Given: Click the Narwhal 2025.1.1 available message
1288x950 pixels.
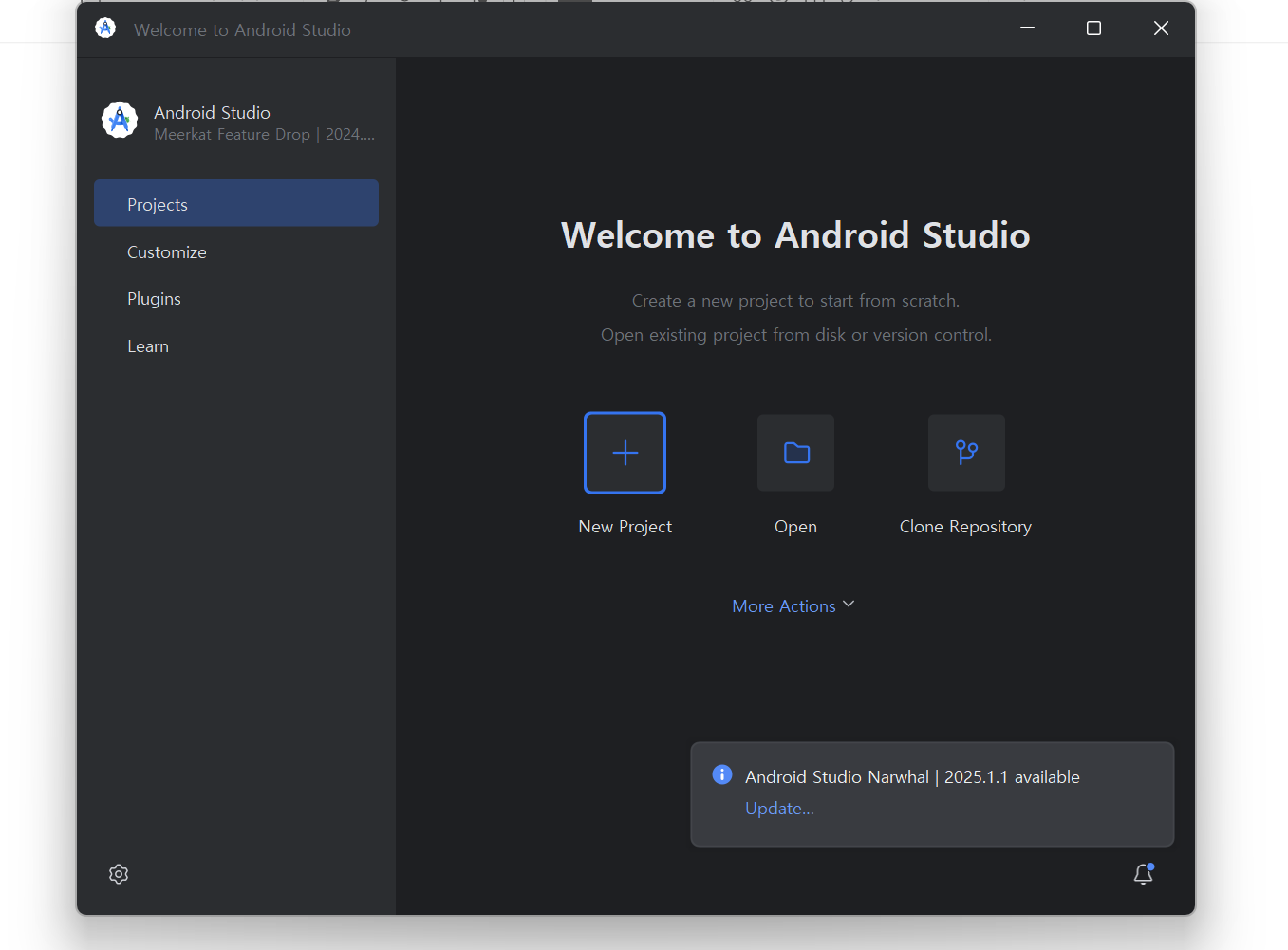Looking at the screenshot, I should (912, 777).
